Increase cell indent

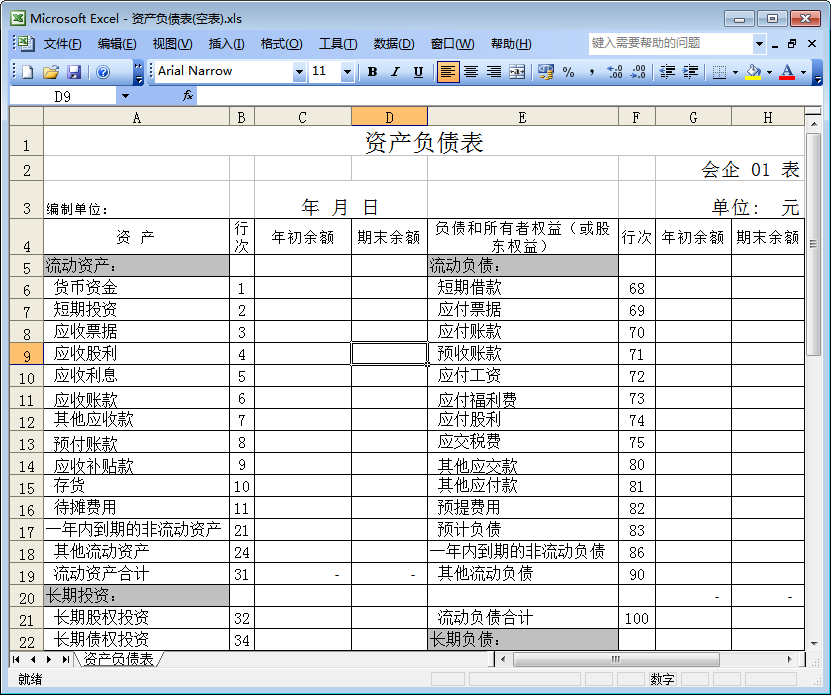coord(690,72)
